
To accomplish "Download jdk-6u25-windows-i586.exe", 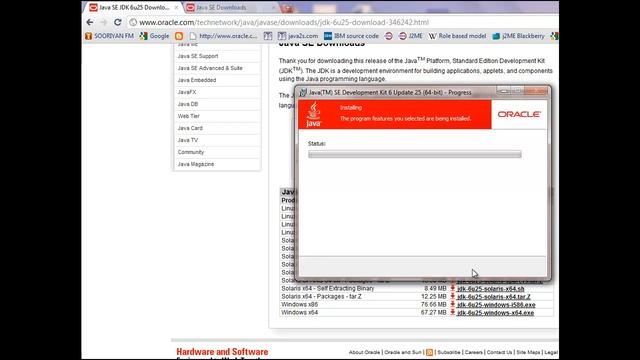I will click(x=496, y=305).
